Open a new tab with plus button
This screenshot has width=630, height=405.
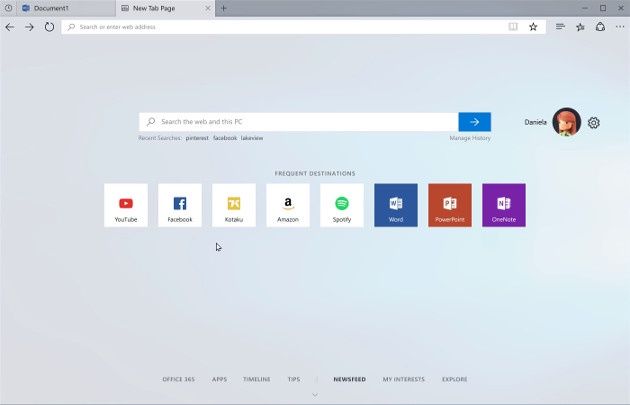[x=224, y=8]
